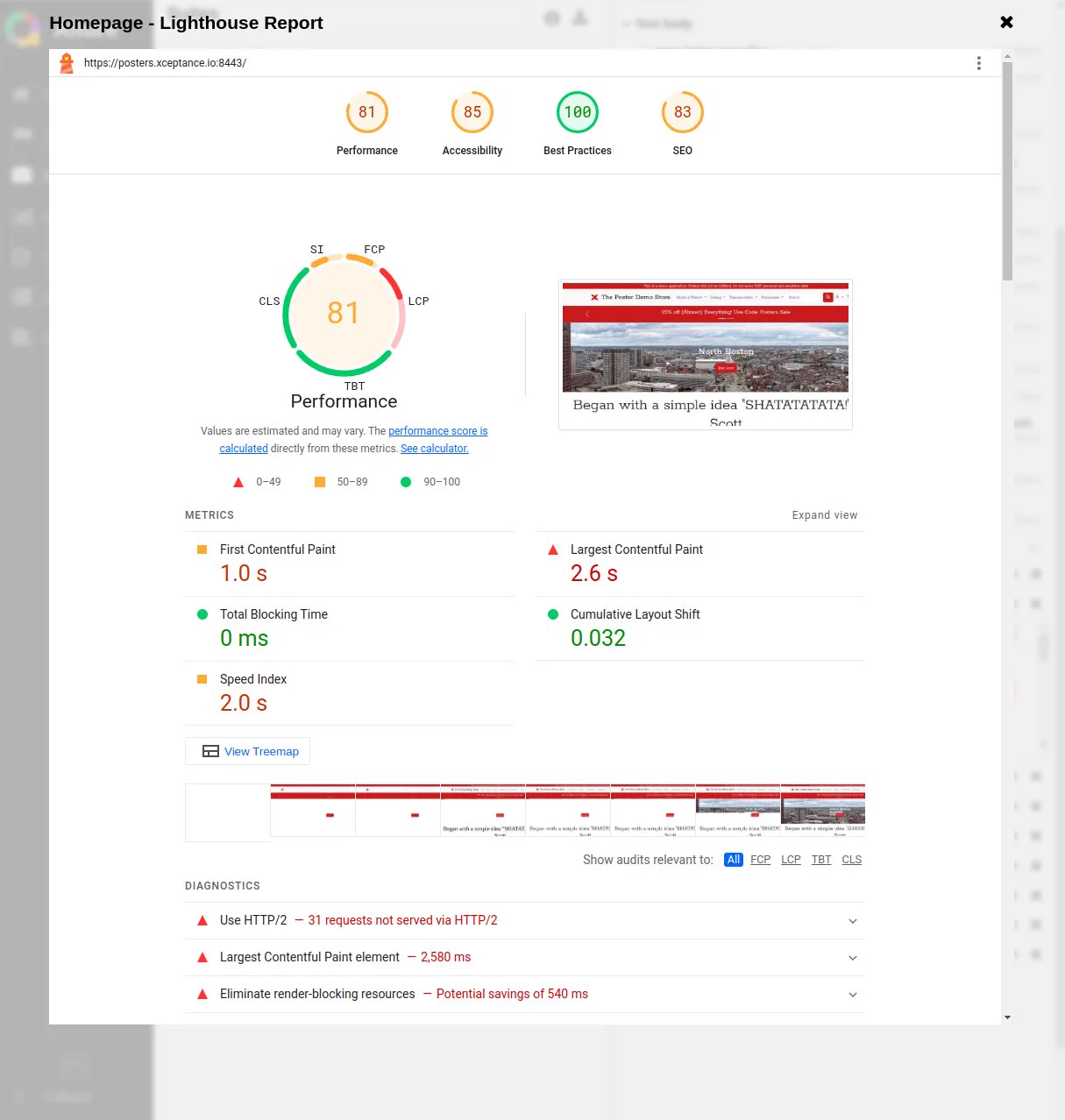Viewport: 1065px width, 1120px height.
Task: Toggle Expand view for metrics
Action: (x=825, y=515)
